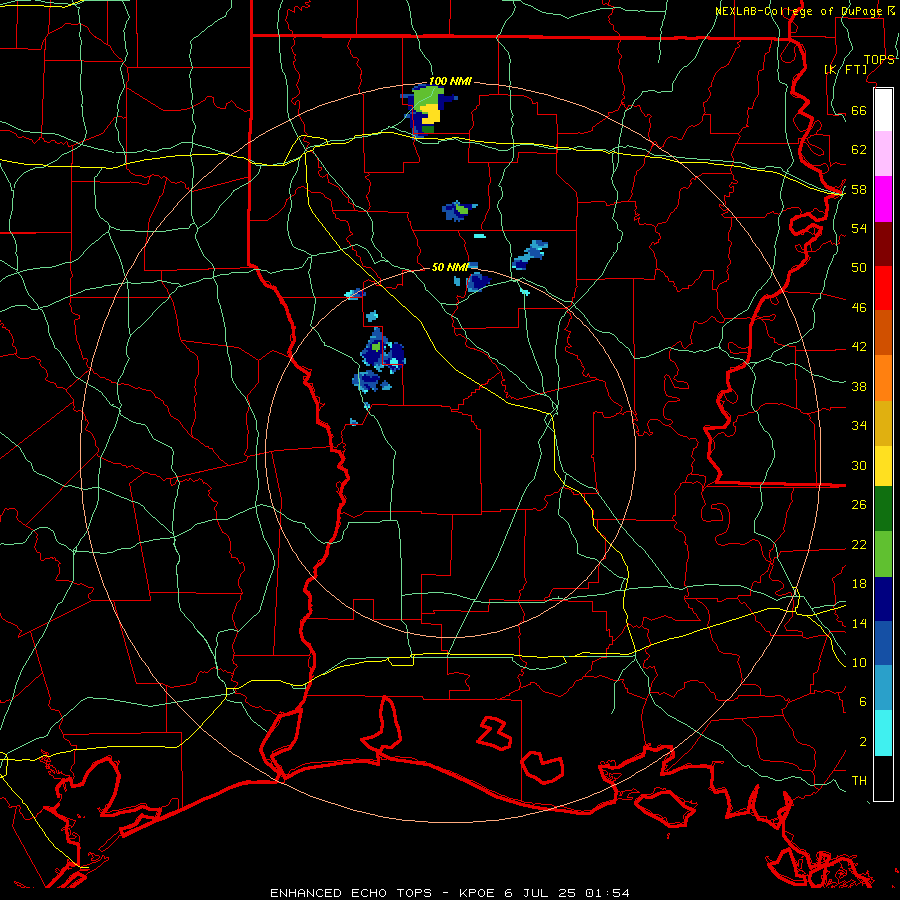
Task: Select the light green swatch near 22
Action: 883,554
